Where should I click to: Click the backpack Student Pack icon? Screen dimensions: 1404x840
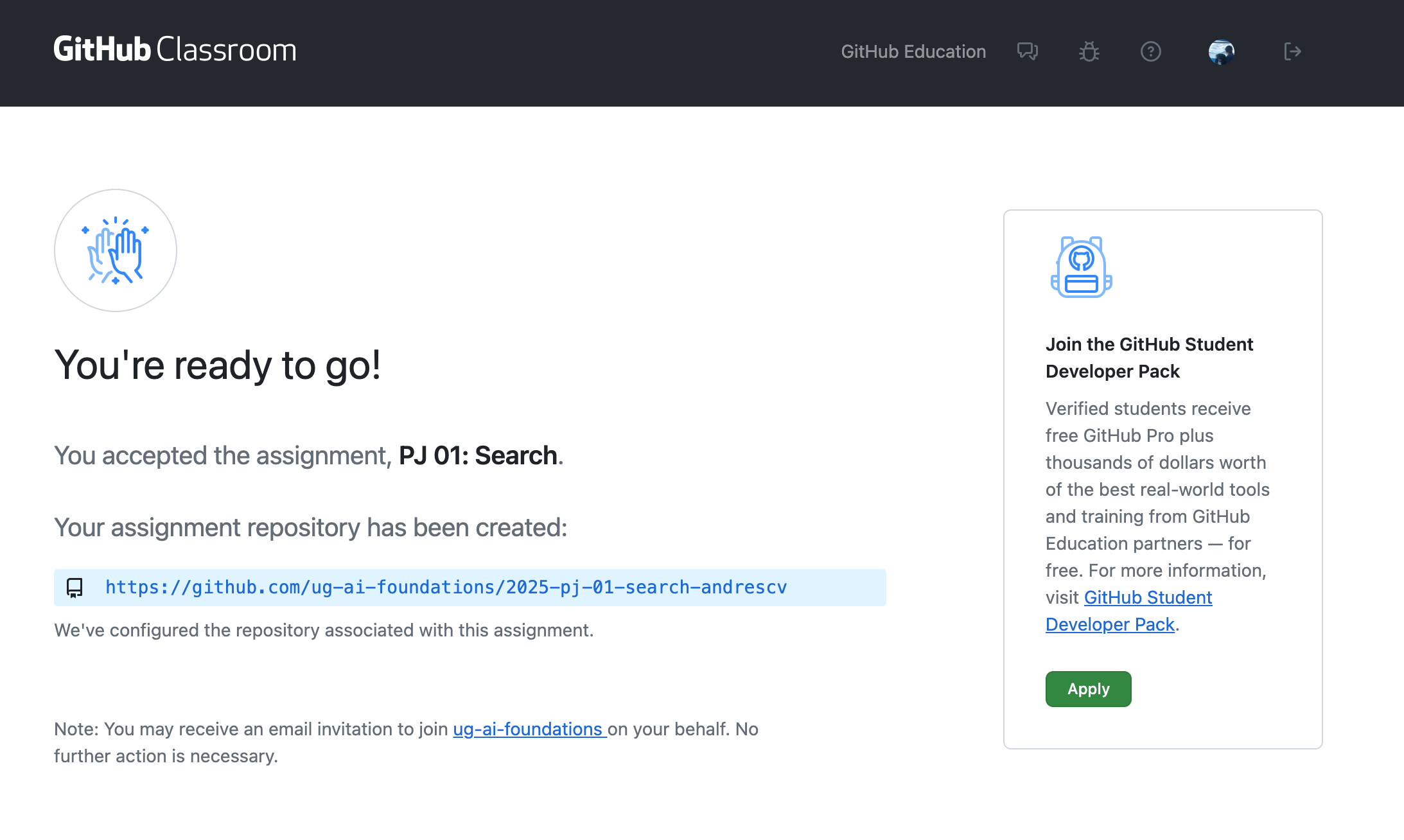pyautogui.click(x=1082, y=267)
